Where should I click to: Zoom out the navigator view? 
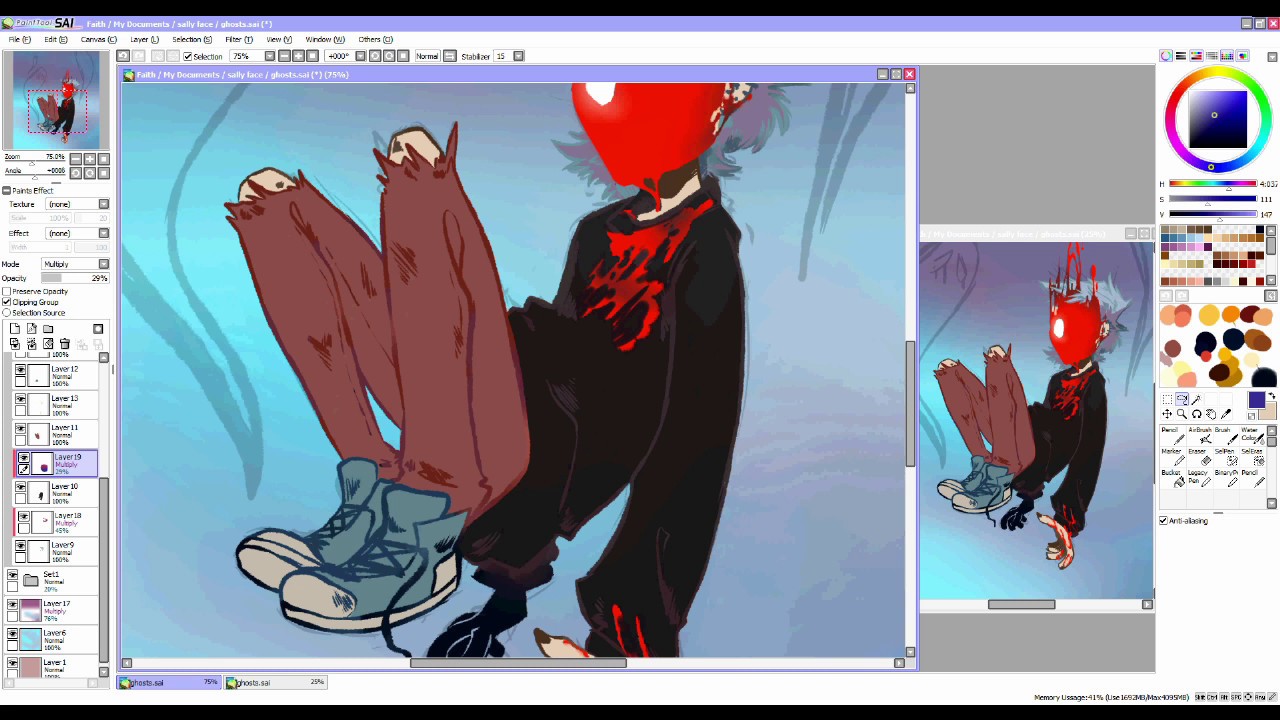(76, 159)
